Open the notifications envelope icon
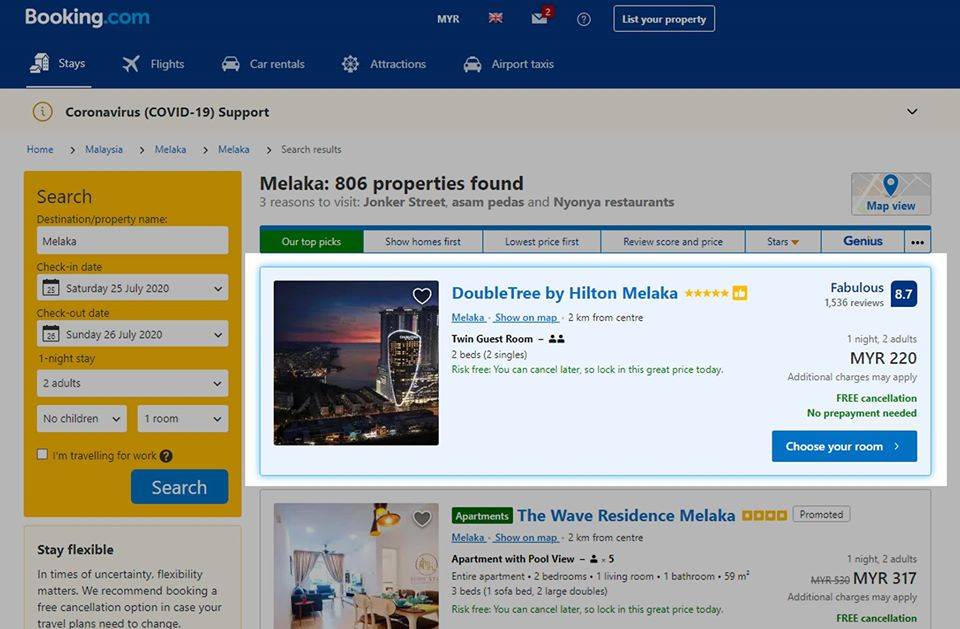The height and width of the screenshot is (629, 960). (539, 18)
